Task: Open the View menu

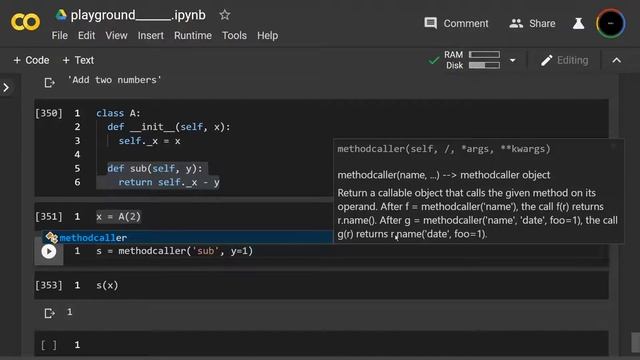Action: pos(116,36)
